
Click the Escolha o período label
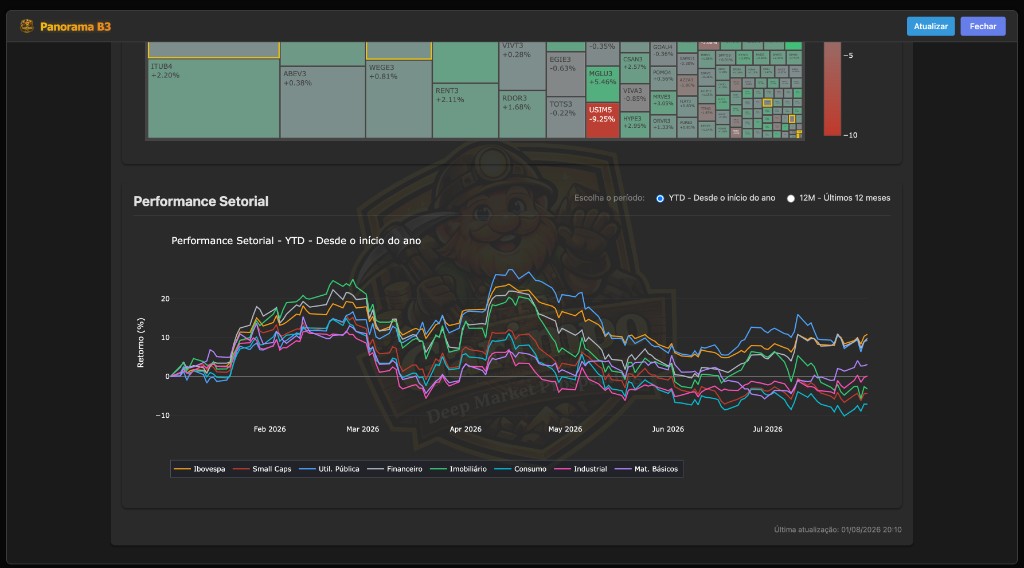[609, 198]
